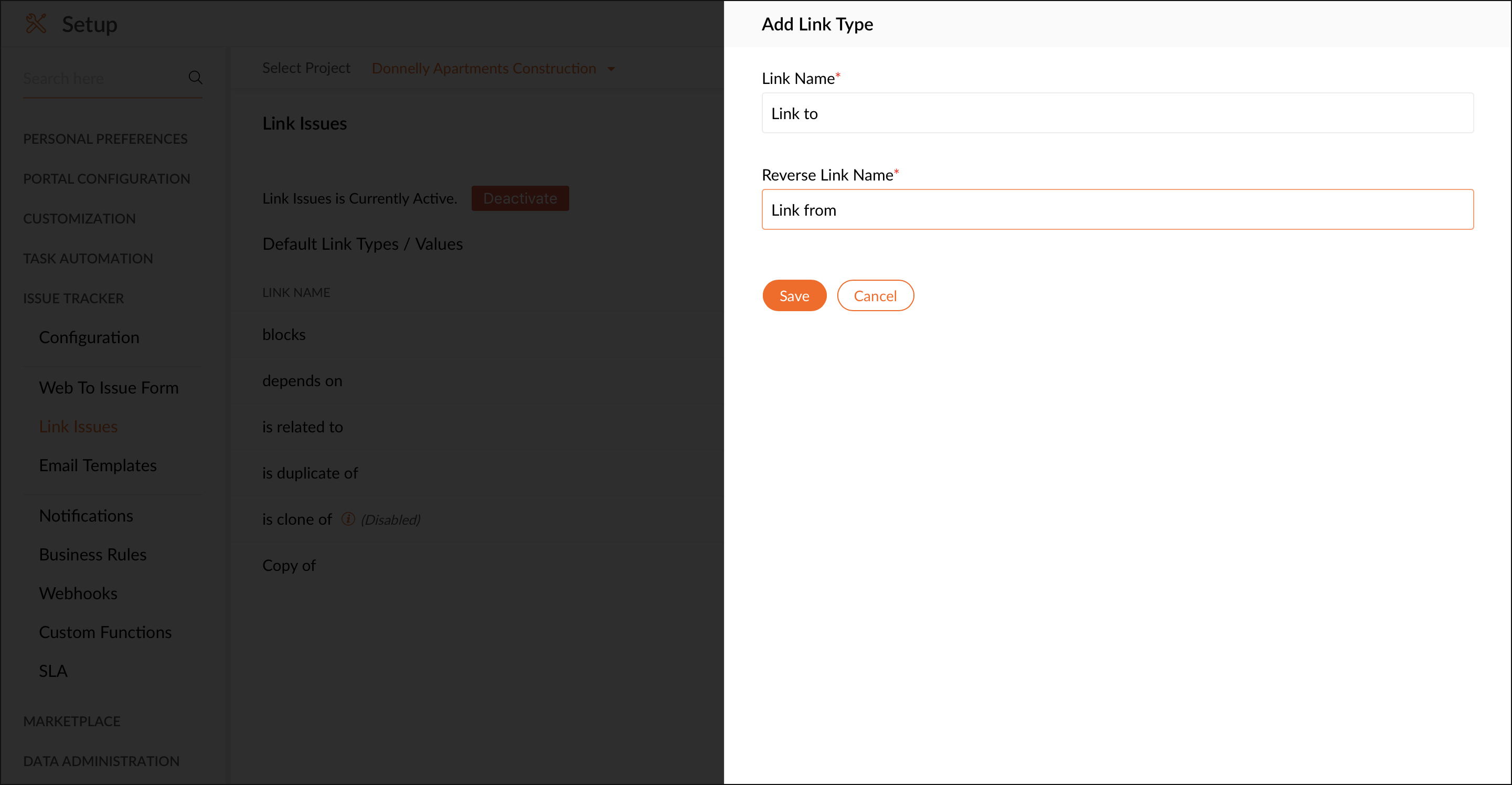Expand project selector caret arrow
1512x785 pixels.
tap(611, 69)
